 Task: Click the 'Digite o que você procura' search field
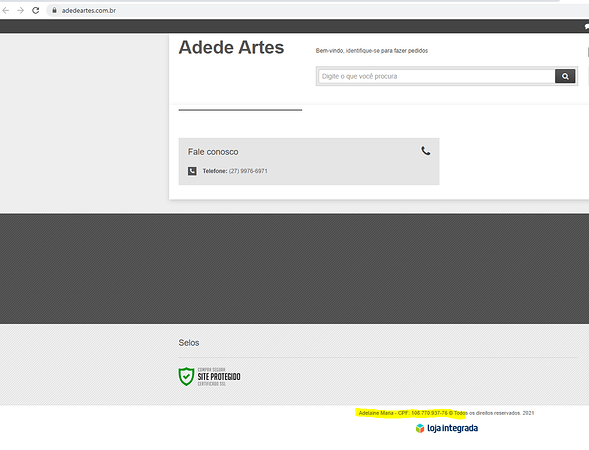(x=437, y=76)
